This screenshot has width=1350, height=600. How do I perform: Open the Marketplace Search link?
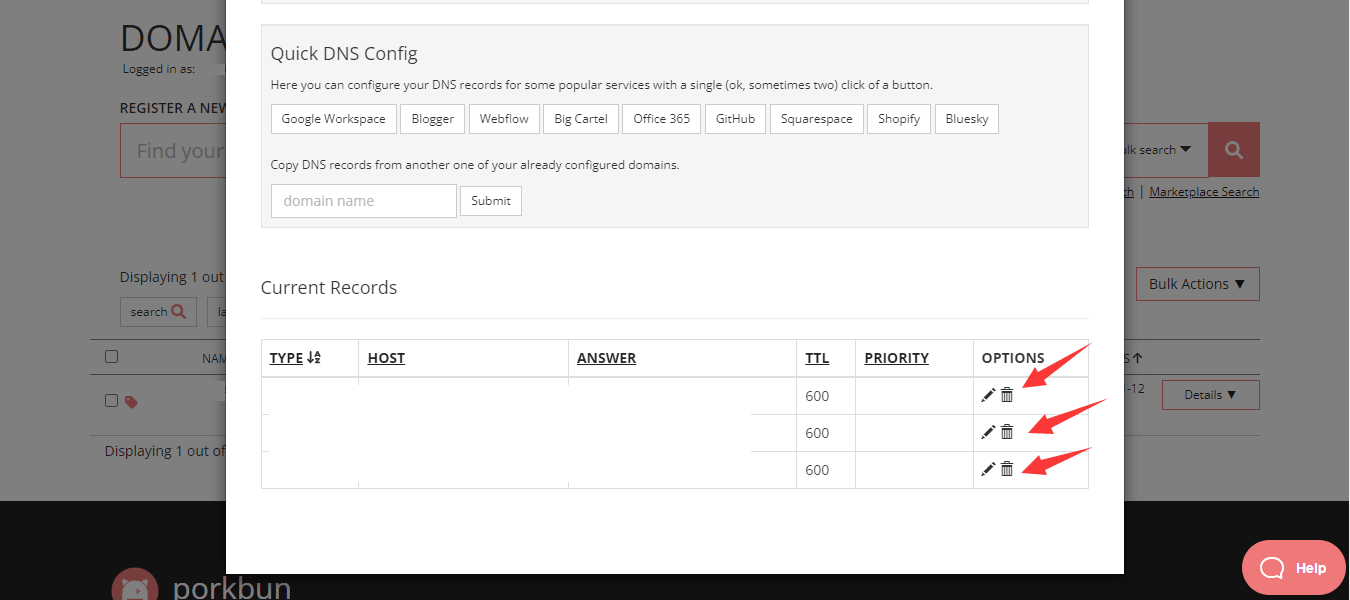(1204, 192)
